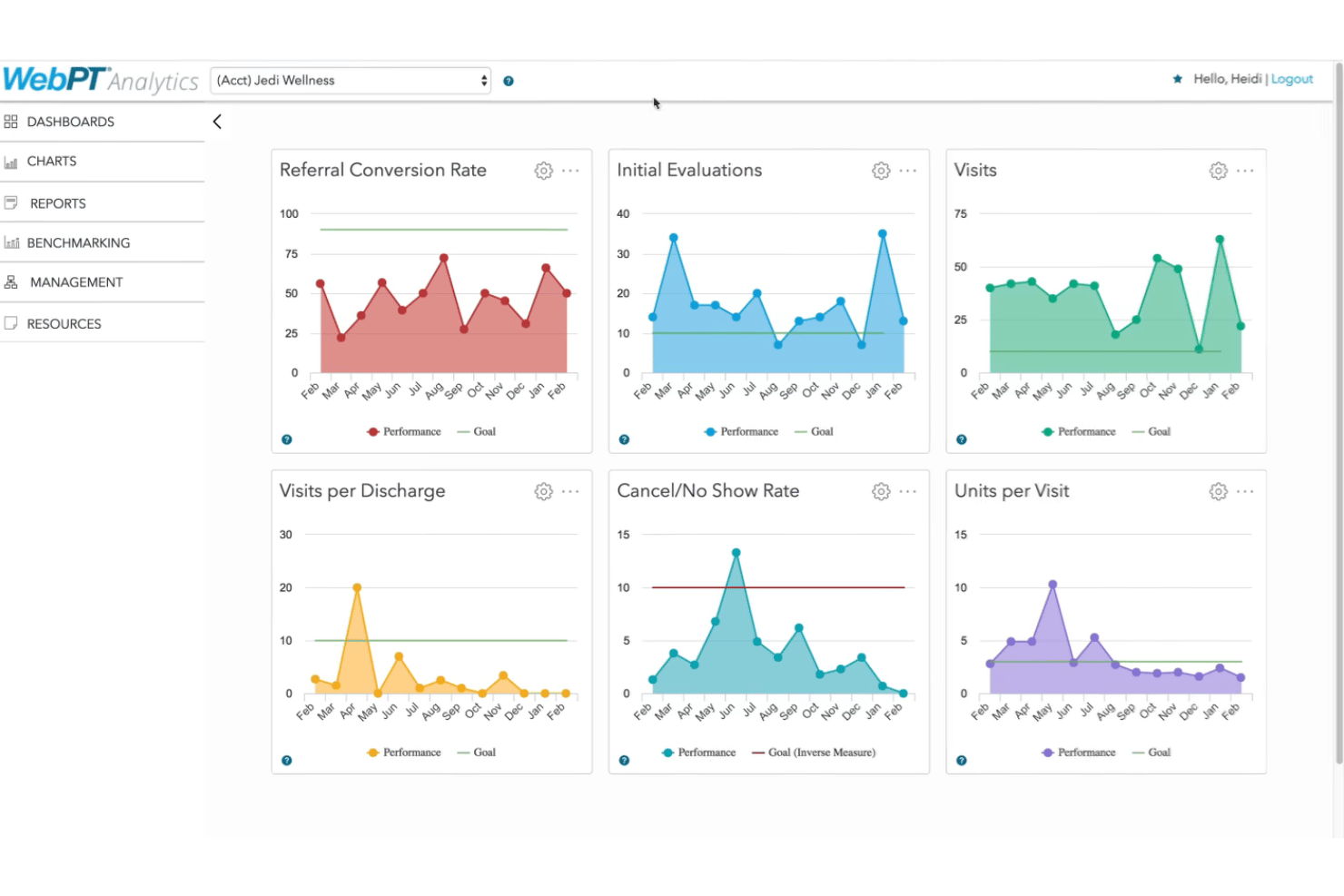The image size is (1344, 896).
Task: Click help icon beside account selector
Action: 509,81
